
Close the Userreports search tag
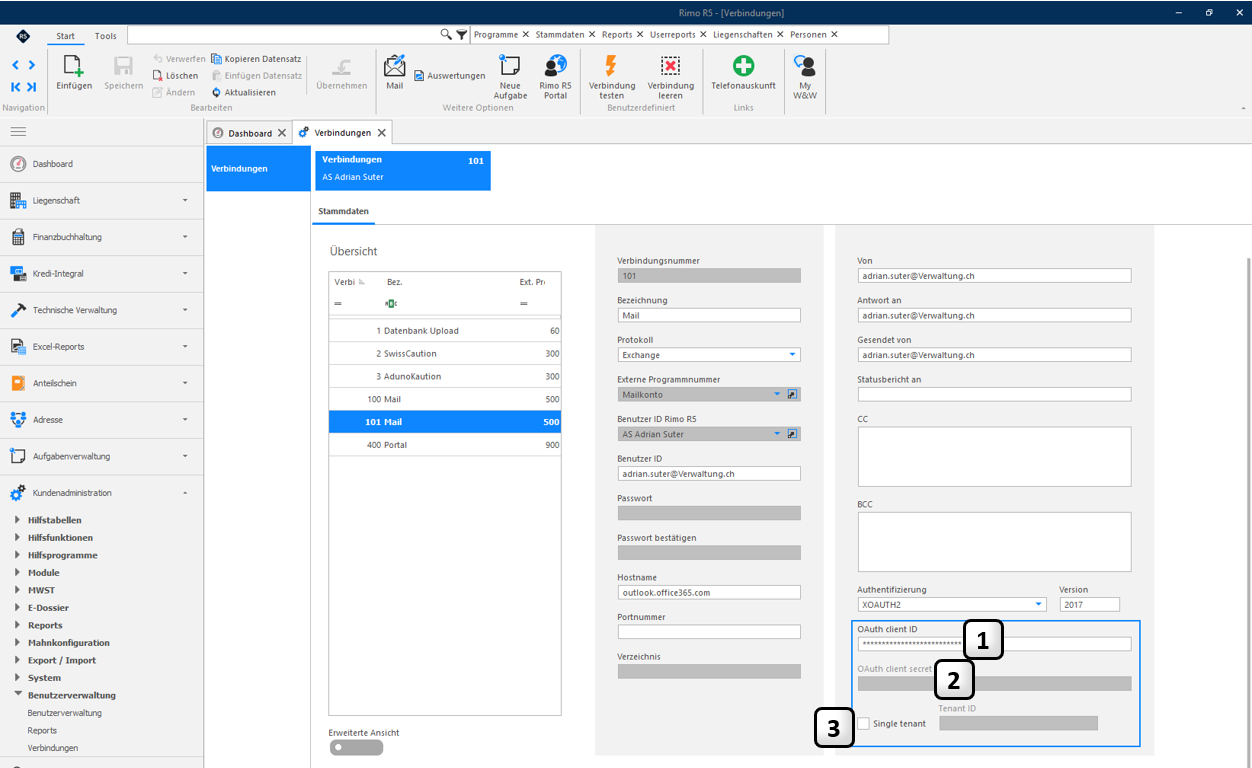(703, 34)
